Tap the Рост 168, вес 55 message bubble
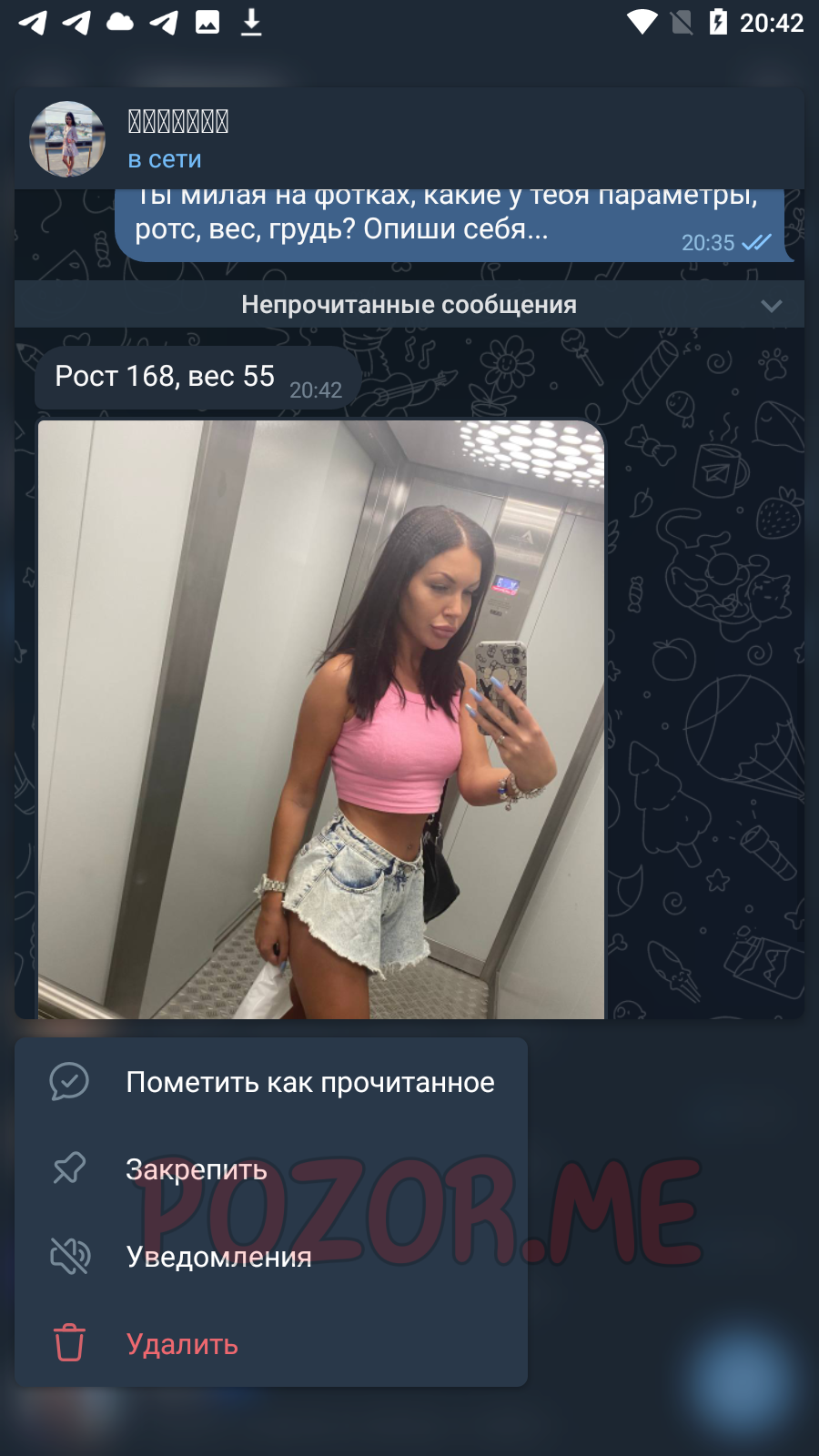The width and height of the screenshot is (819, 1456). pyautogui.click(x=197, y=378)
